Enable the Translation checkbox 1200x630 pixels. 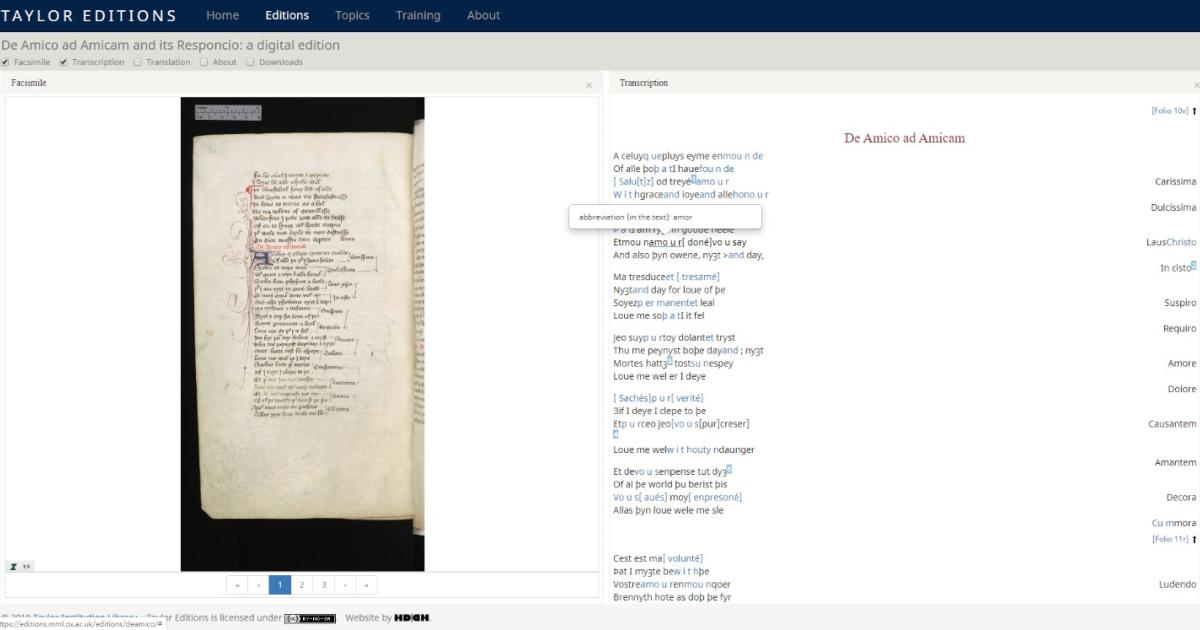[137, 62]
